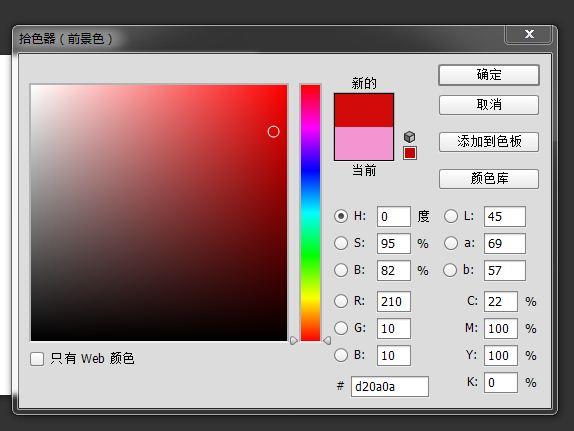Click the G green value field
Image resolution: width=574 pixels, height=431 pixels.
coord(394,328)
